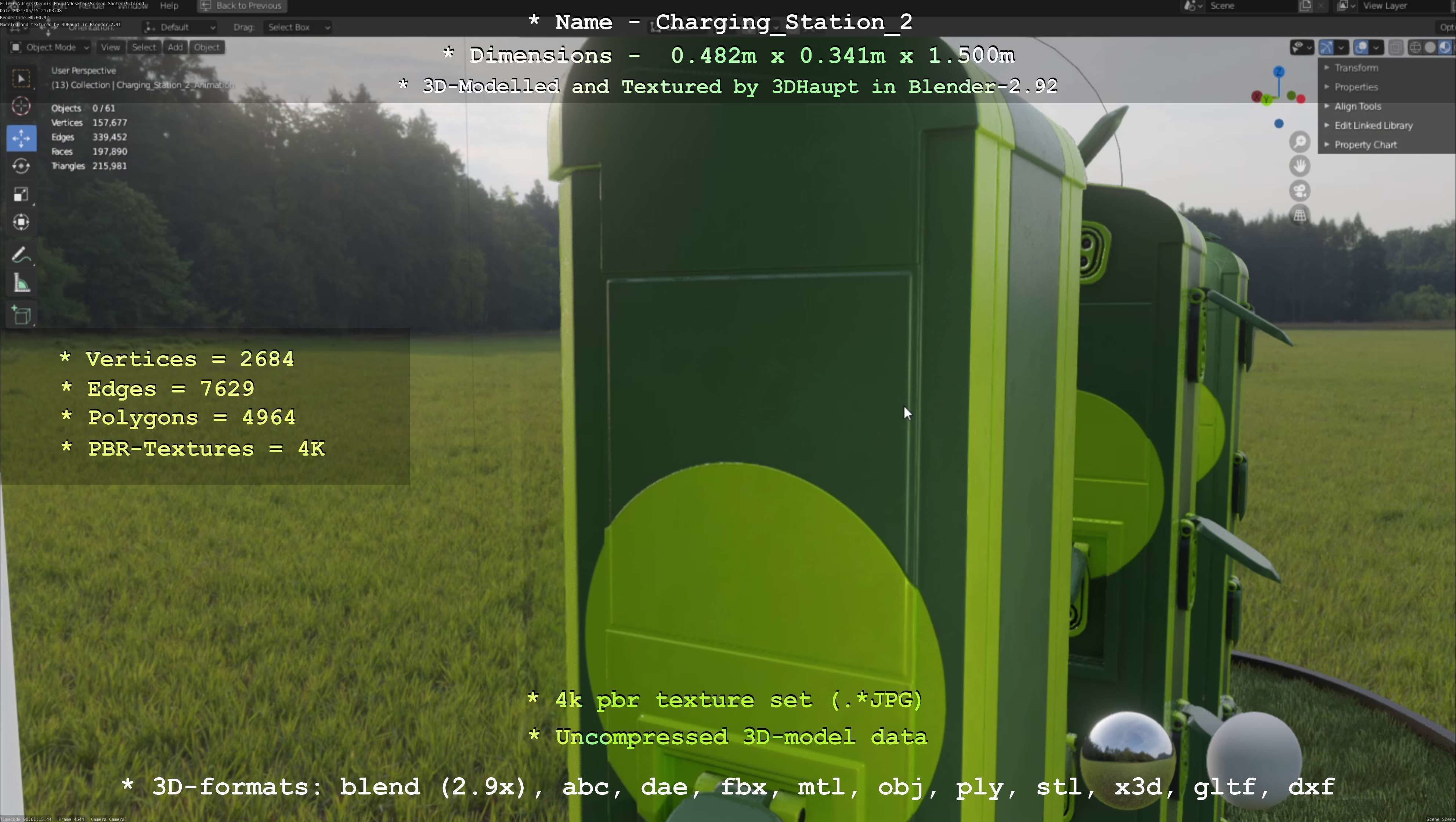Click the Add Cube tool
Screen dimensions: 1456x822
(21, 315)
